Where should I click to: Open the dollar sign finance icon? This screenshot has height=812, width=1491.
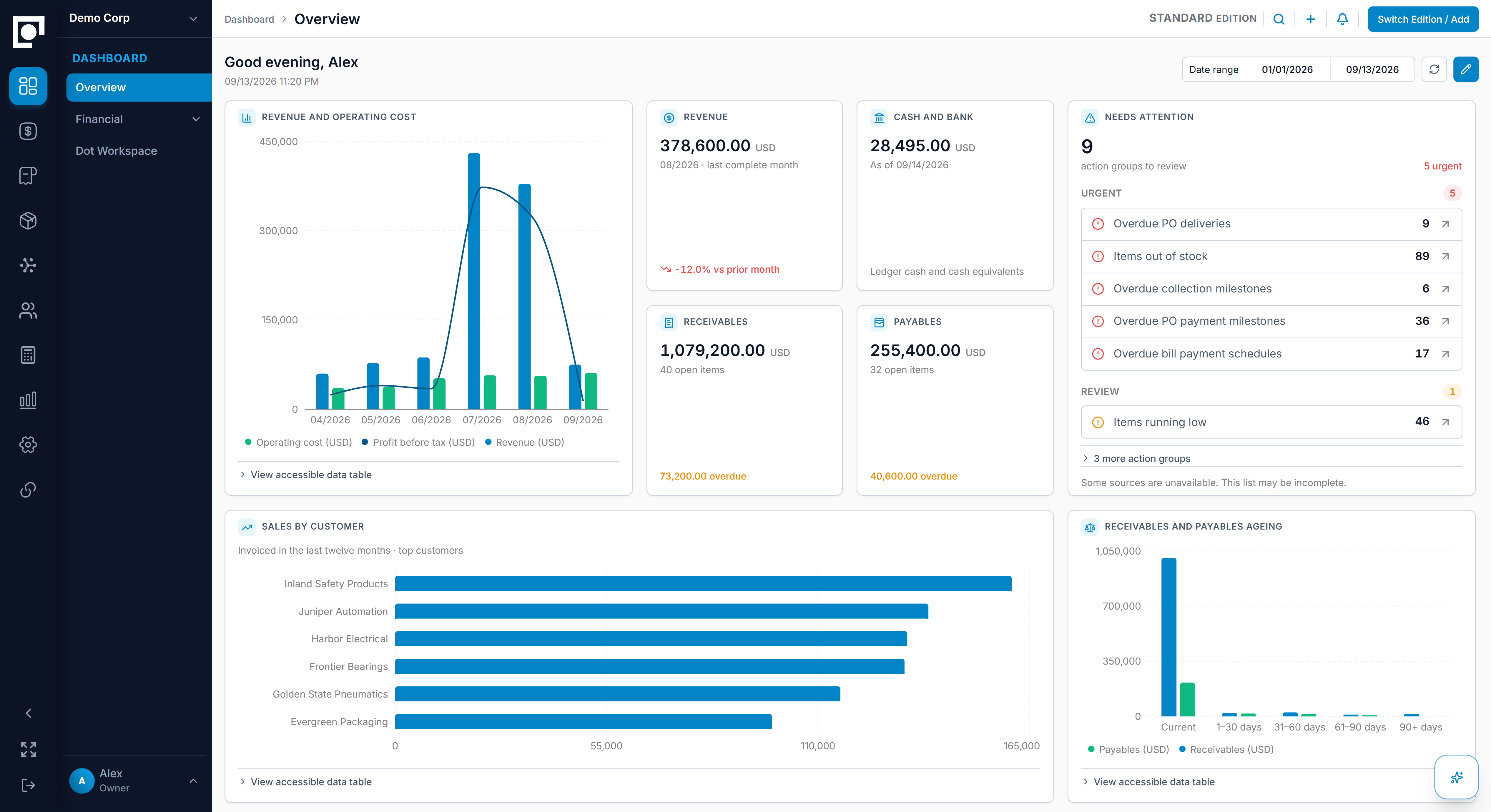pos(28,132)
